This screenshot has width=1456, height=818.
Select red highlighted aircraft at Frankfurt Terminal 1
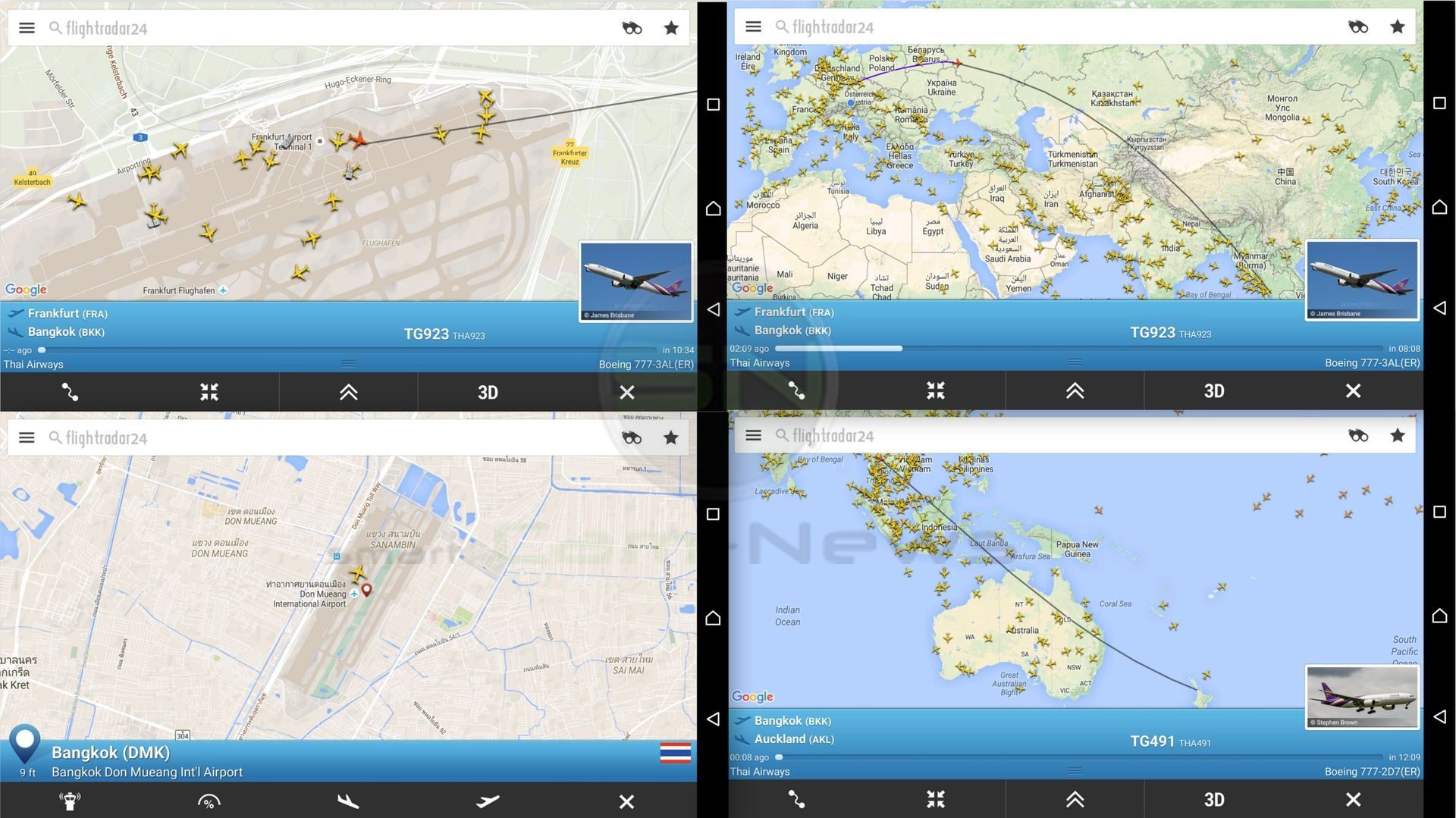[x=358, y=139]
